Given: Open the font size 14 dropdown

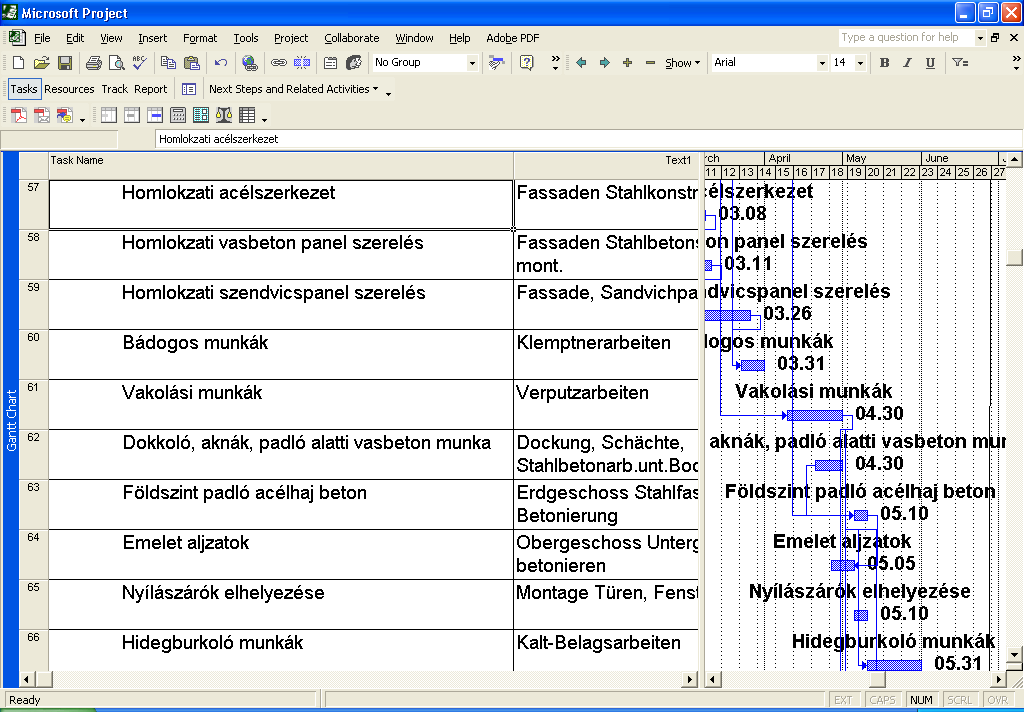Looking at the screenshot, I should tap(860, 63).
